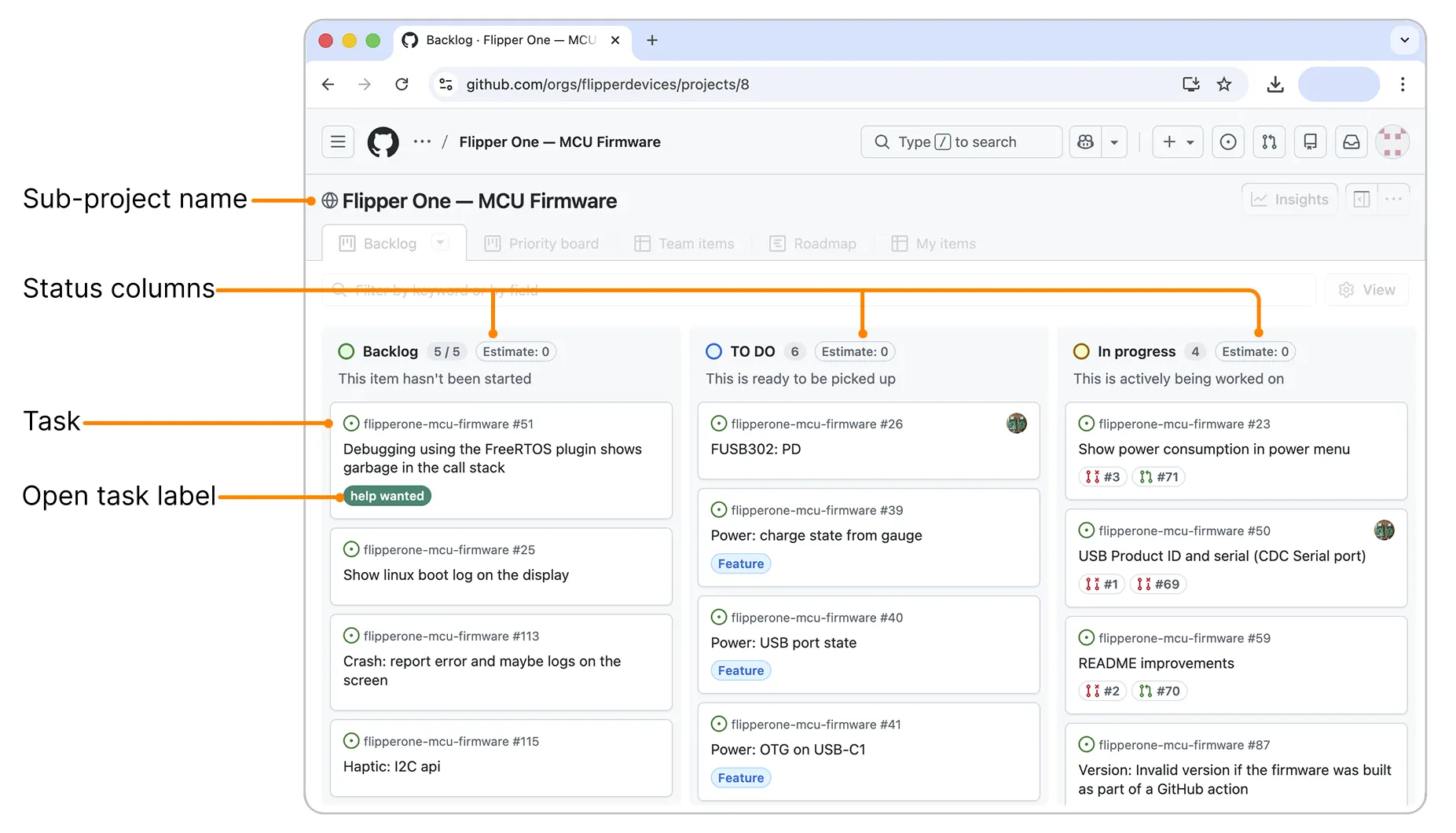1456x833 pixels.
Task: Expand the browser tab search chevron
Action: (1404, 40)
